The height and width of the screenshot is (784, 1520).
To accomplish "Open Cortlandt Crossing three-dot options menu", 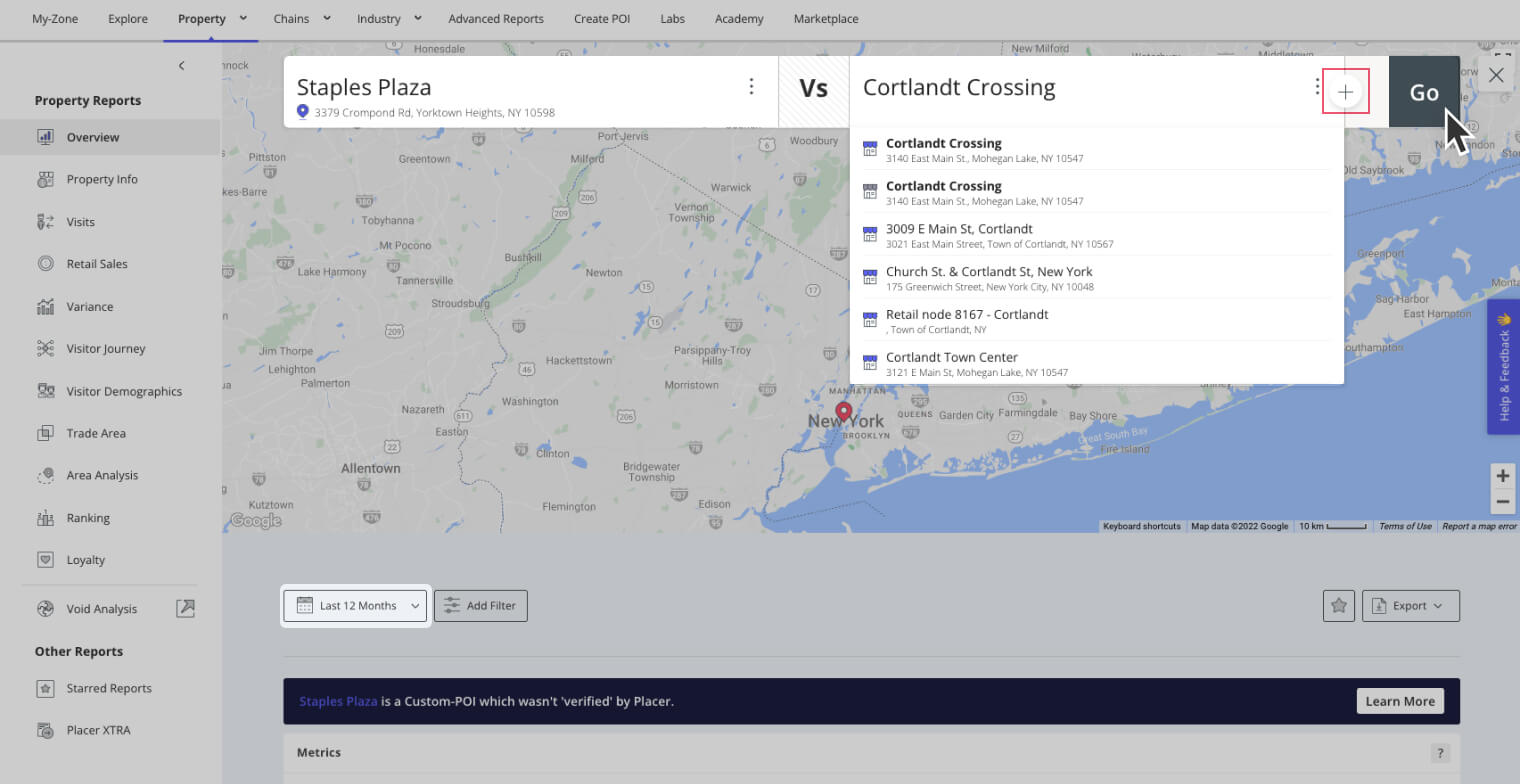I will tap(1317, 87).
